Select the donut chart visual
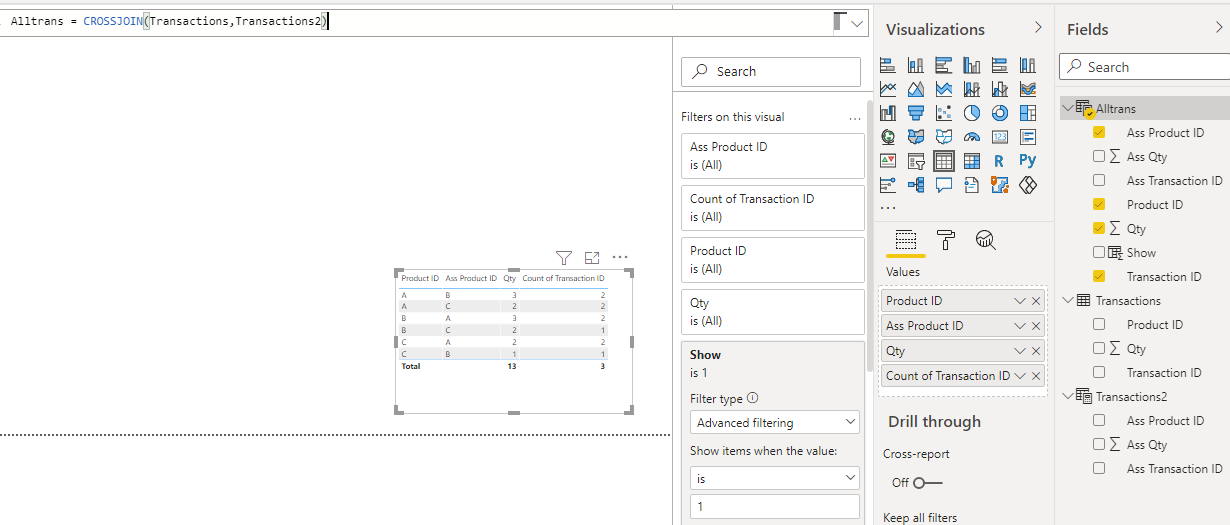The width and height of the screenshot is (1230, 525). pyautogui.click(x=1000, y=113)
